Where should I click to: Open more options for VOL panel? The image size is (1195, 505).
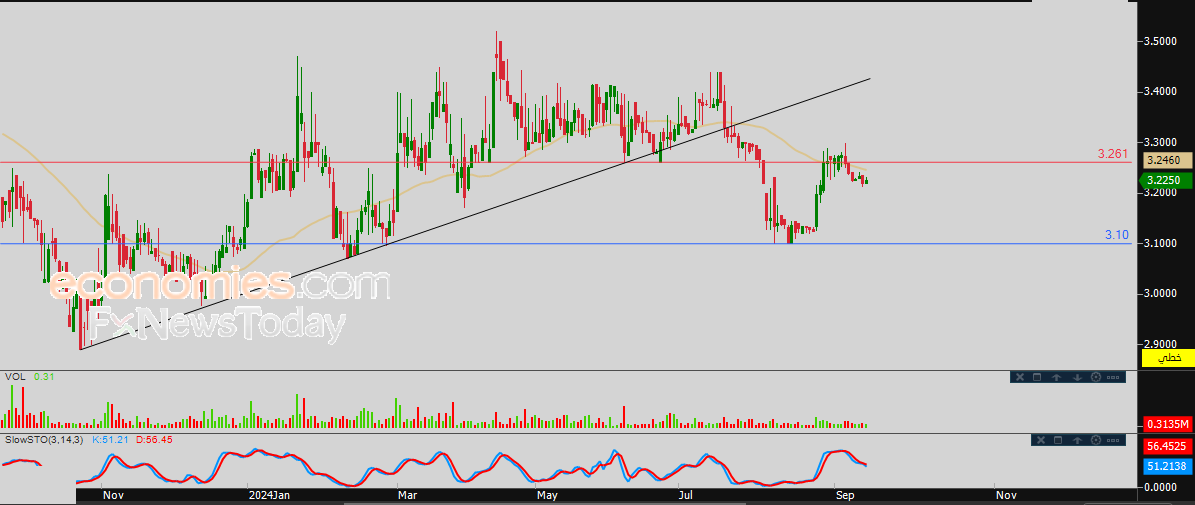pos(1113,377)
